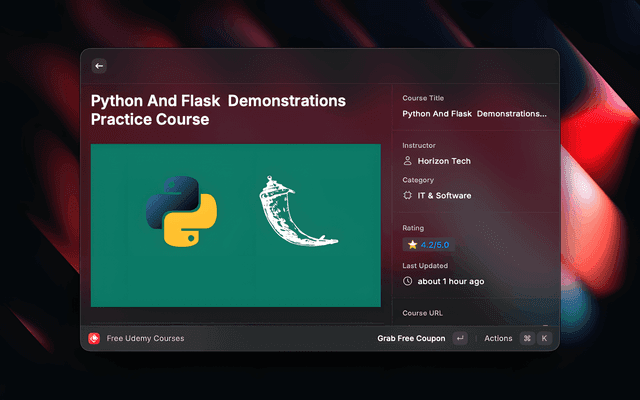Click the star icon in the rating tag
Screen dimensions: 640x400
412,244
